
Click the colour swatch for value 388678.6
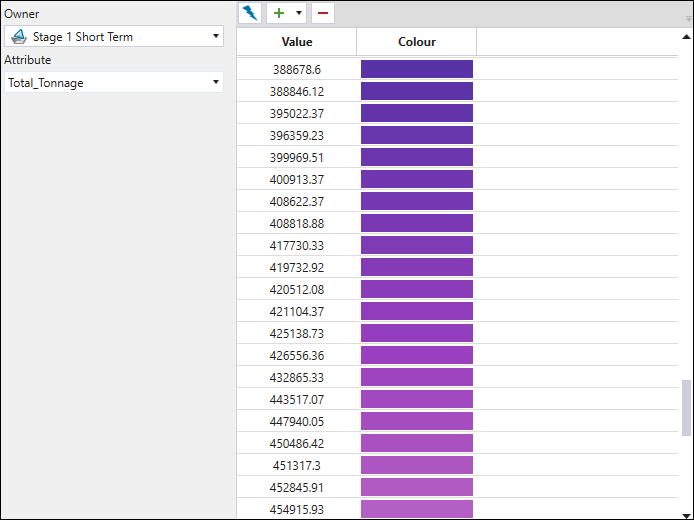[416, 69]
